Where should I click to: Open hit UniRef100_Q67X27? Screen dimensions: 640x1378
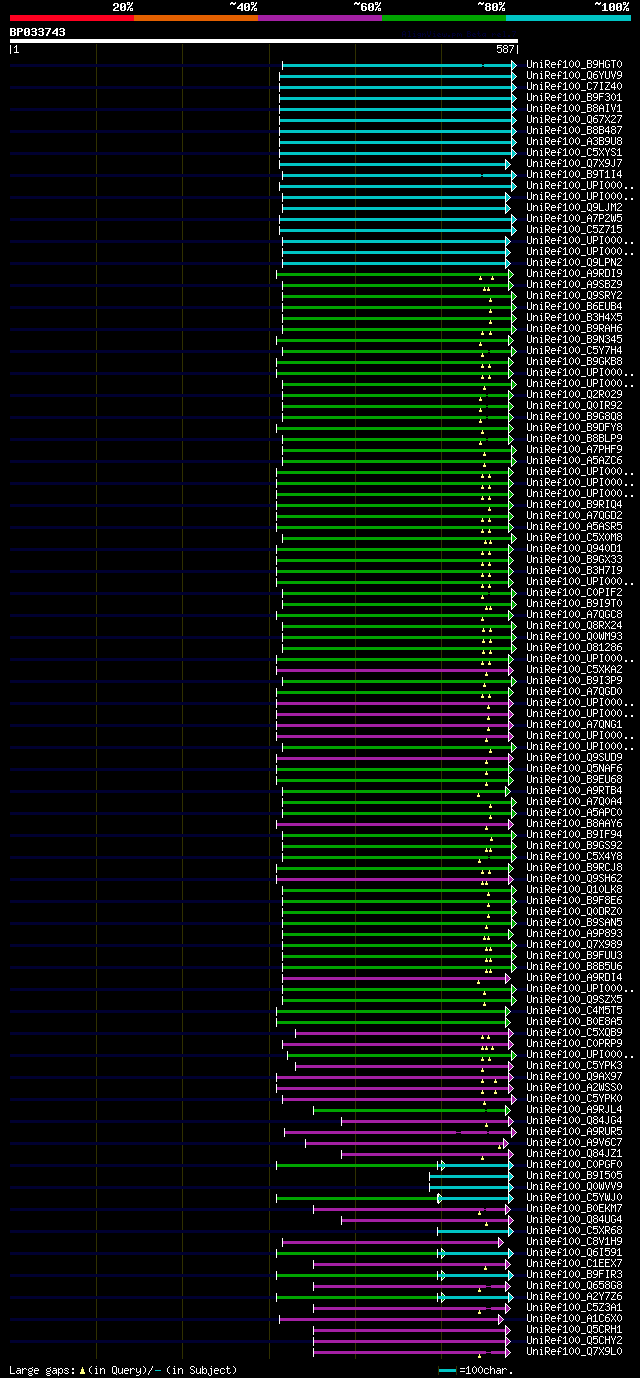click(x=573, y=119)
